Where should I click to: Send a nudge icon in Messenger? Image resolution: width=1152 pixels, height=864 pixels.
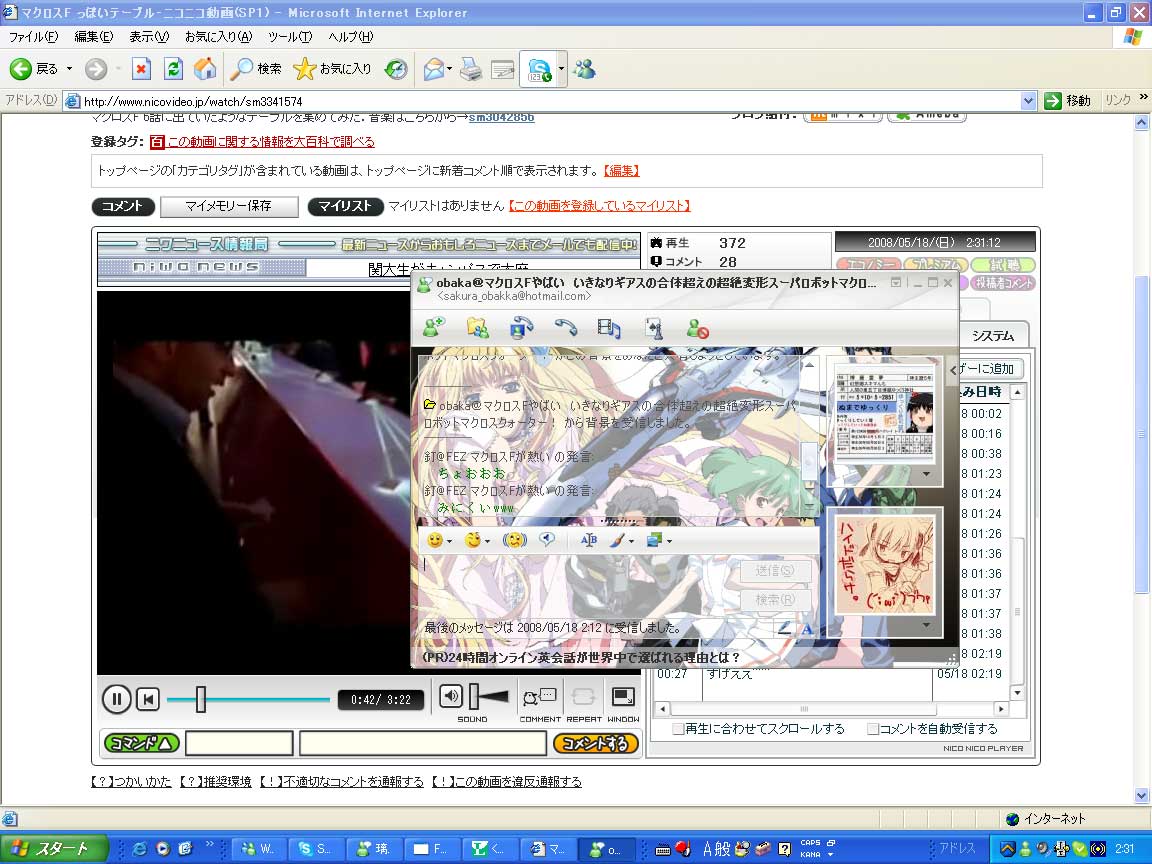coord(515,541)
